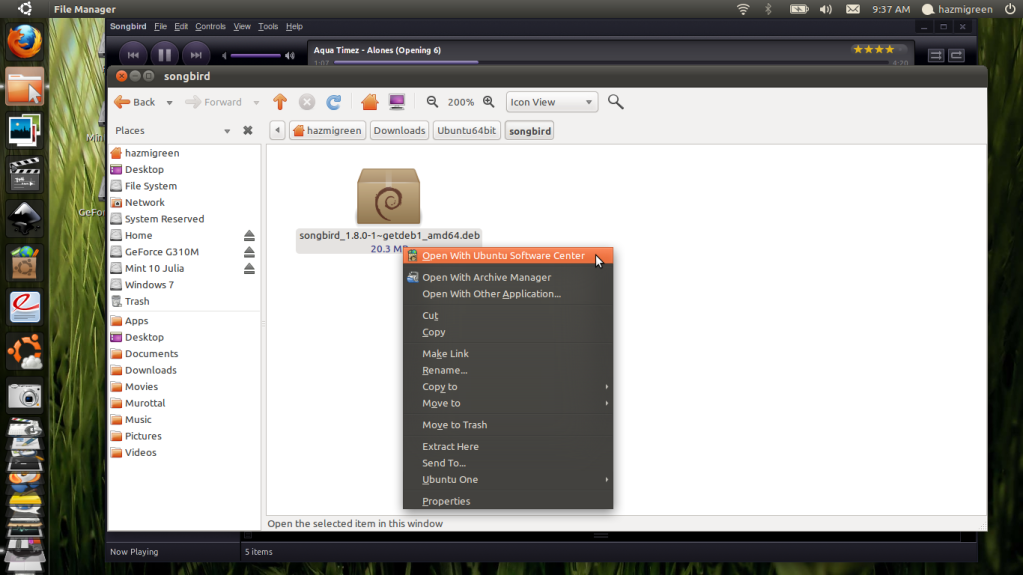1023x575 pixels.
Task: Open Forward history dropdown arrow
Action: [x=256, y=102]
